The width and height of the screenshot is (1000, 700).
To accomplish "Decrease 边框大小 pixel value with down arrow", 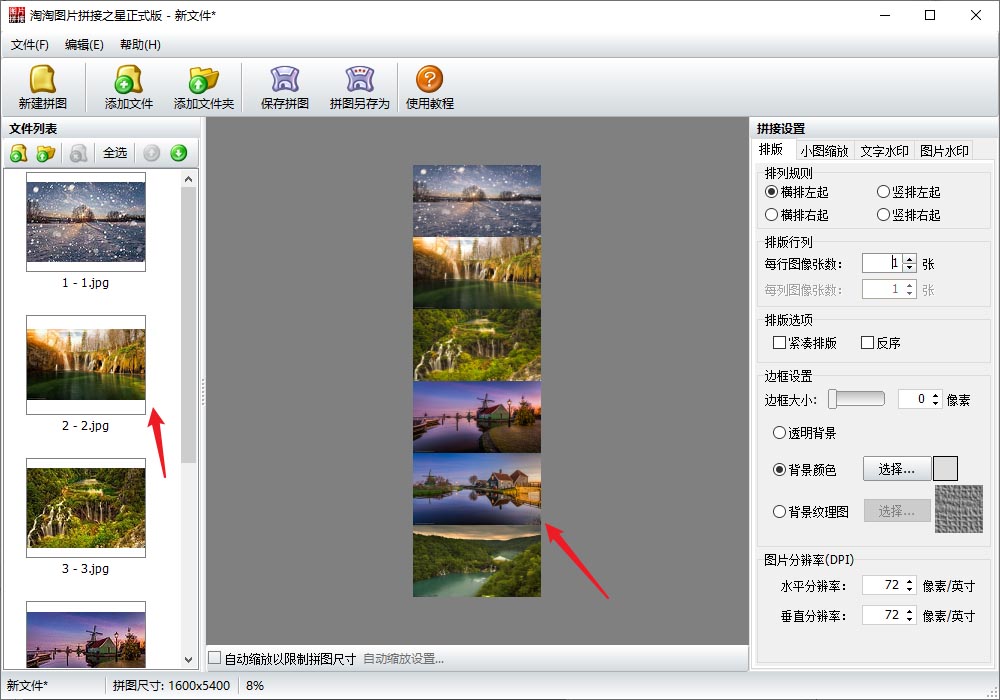I will click(936, 404).
